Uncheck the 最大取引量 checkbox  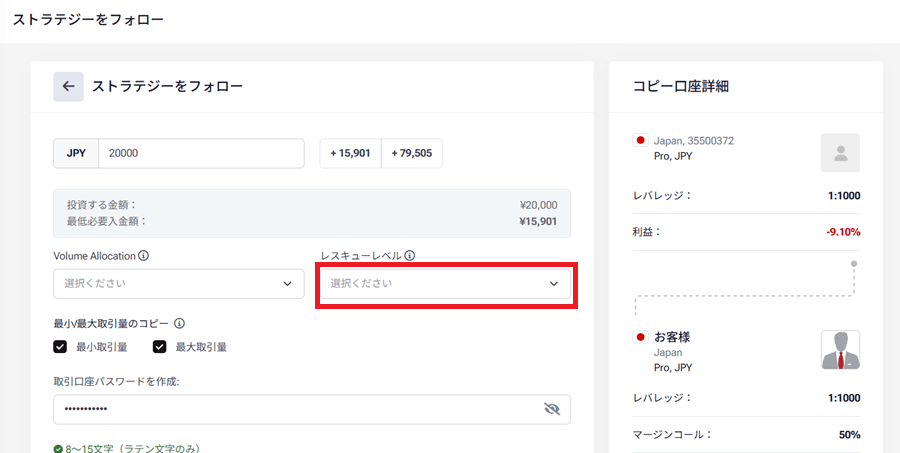tap(160, 347)
